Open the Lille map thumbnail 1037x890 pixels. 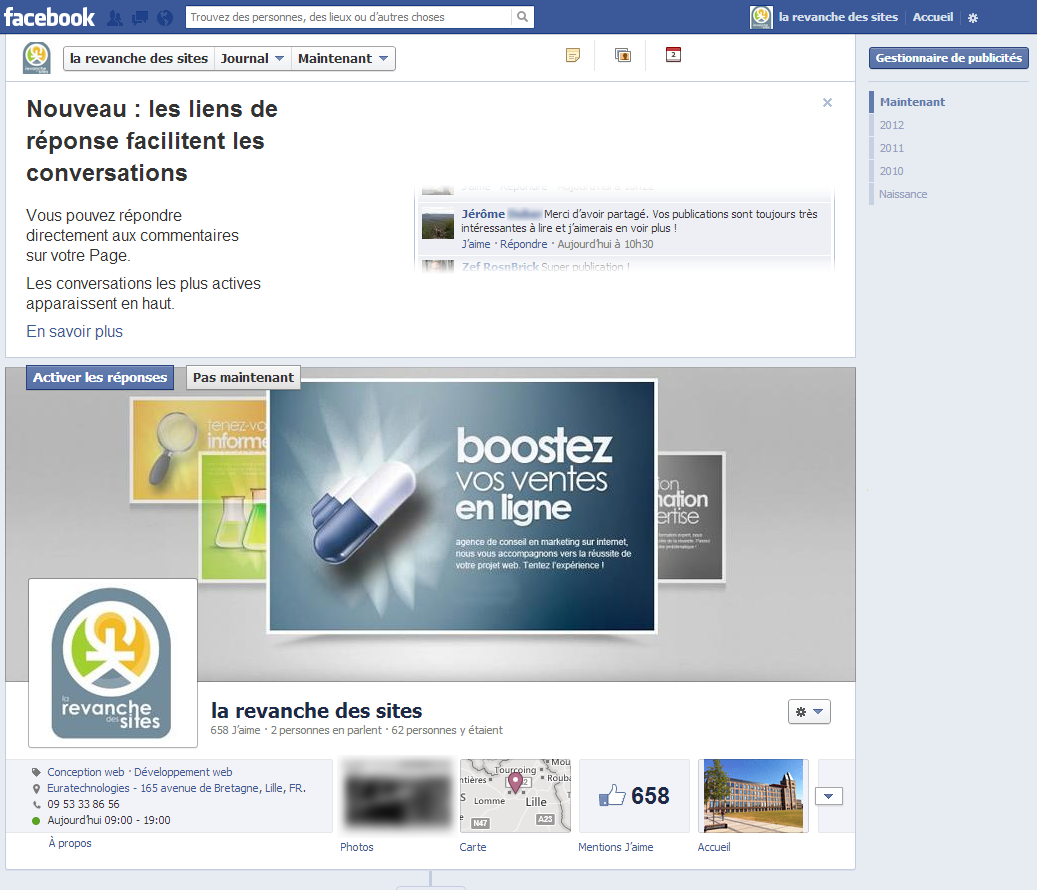pos(515,795)
